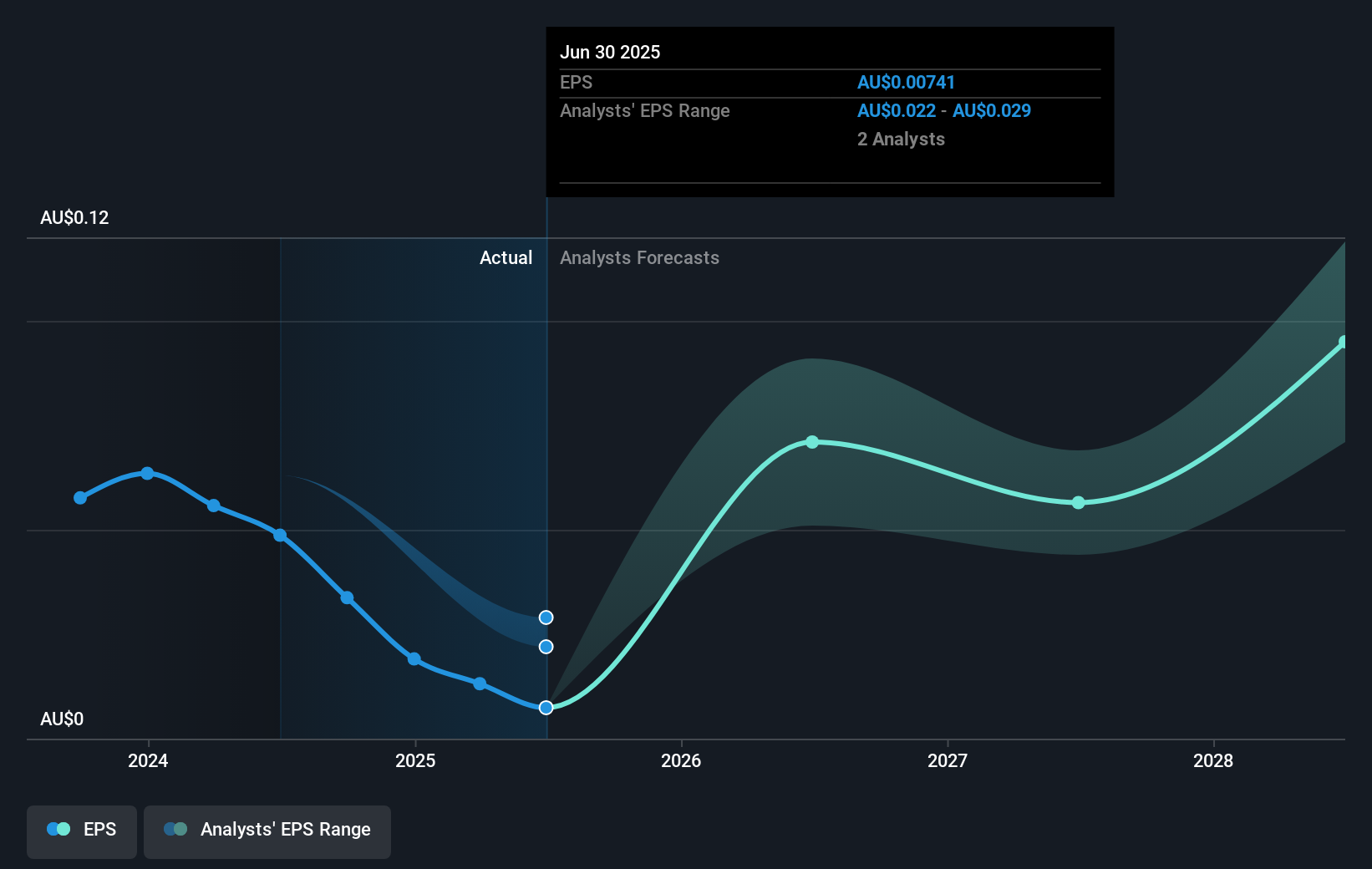The height and width of the screenshot is (869, 1372).
Task: Click the first EPS point in late 2023
Action: 80,498
